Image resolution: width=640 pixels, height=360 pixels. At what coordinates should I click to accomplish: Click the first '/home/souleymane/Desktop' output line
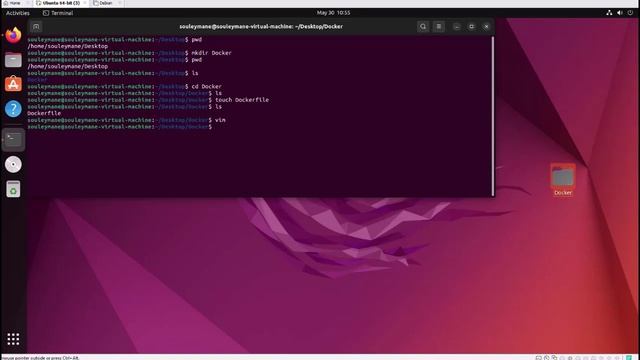(x=68, y=47)
